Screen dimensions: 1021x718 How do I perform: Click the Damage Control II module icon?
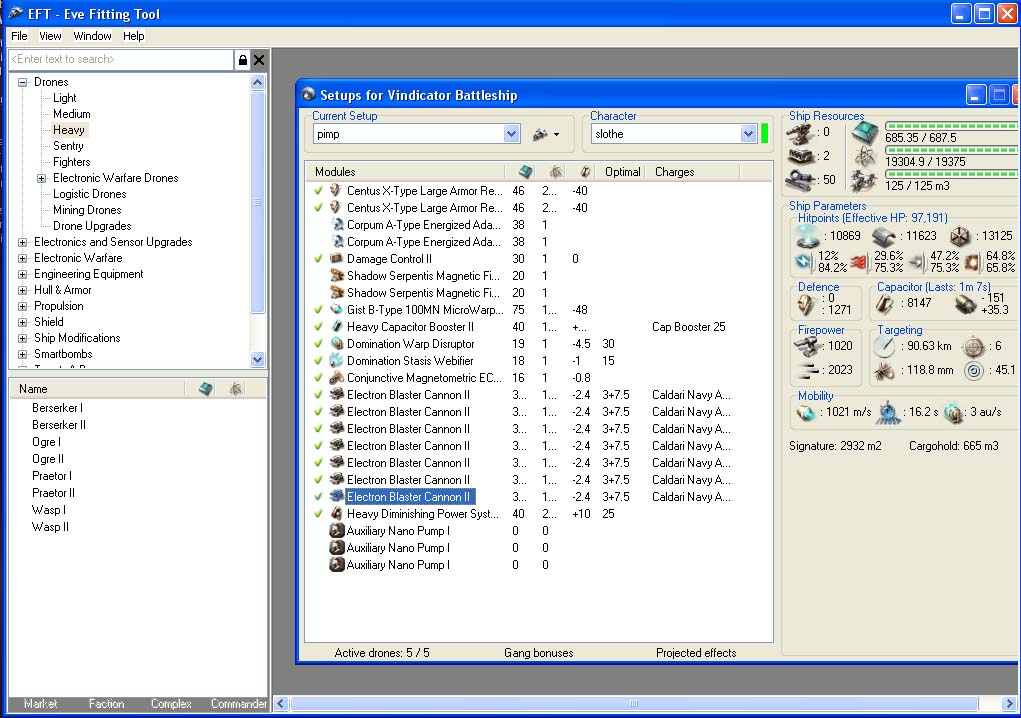tap(337, 259)
